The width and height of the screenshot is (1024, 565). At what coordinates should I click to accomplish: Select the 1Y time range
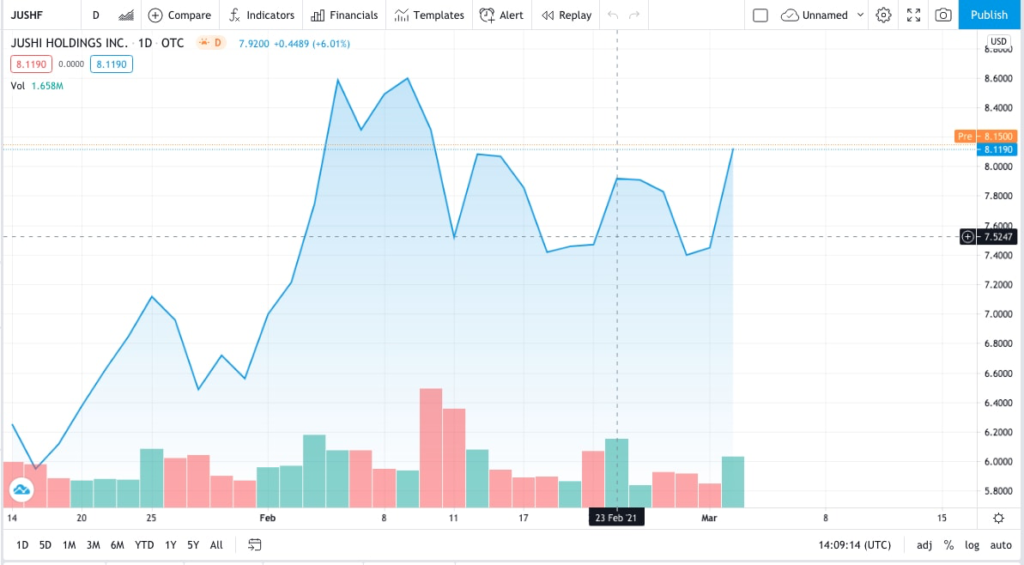tap(170, 545)
